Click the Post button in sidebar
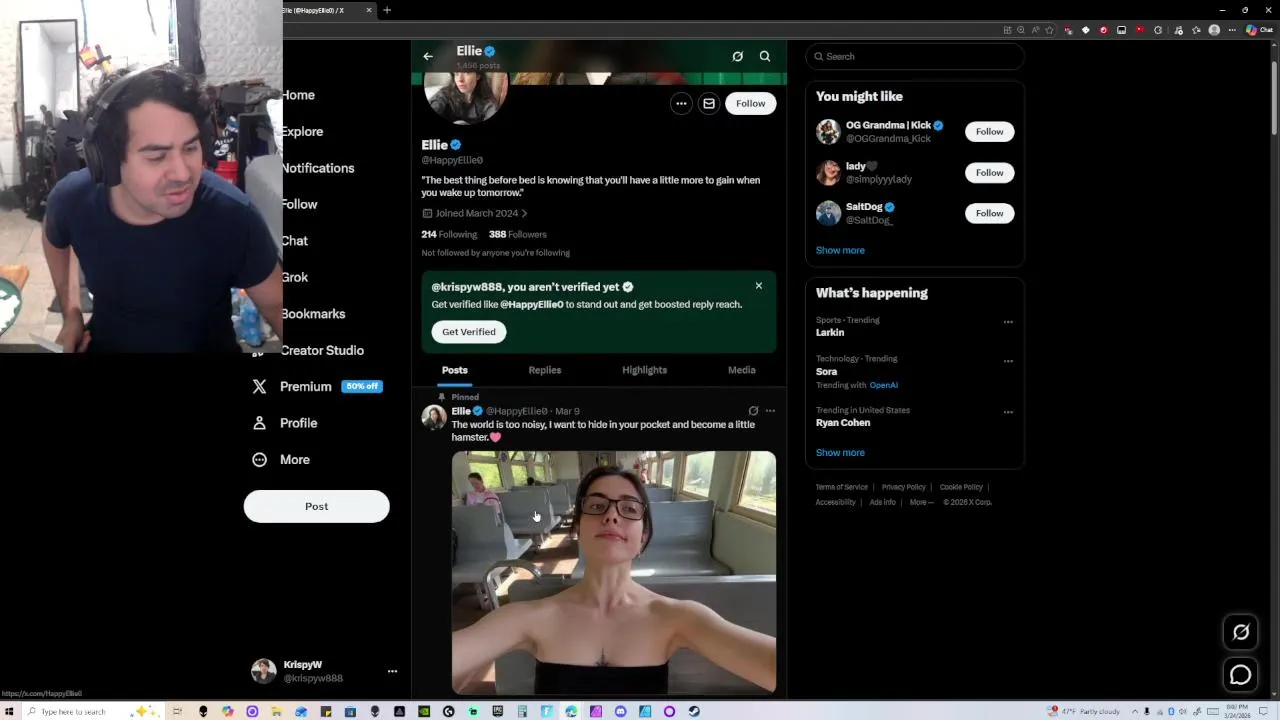This screenshot has height=720, width=1280. coord(316,506)
